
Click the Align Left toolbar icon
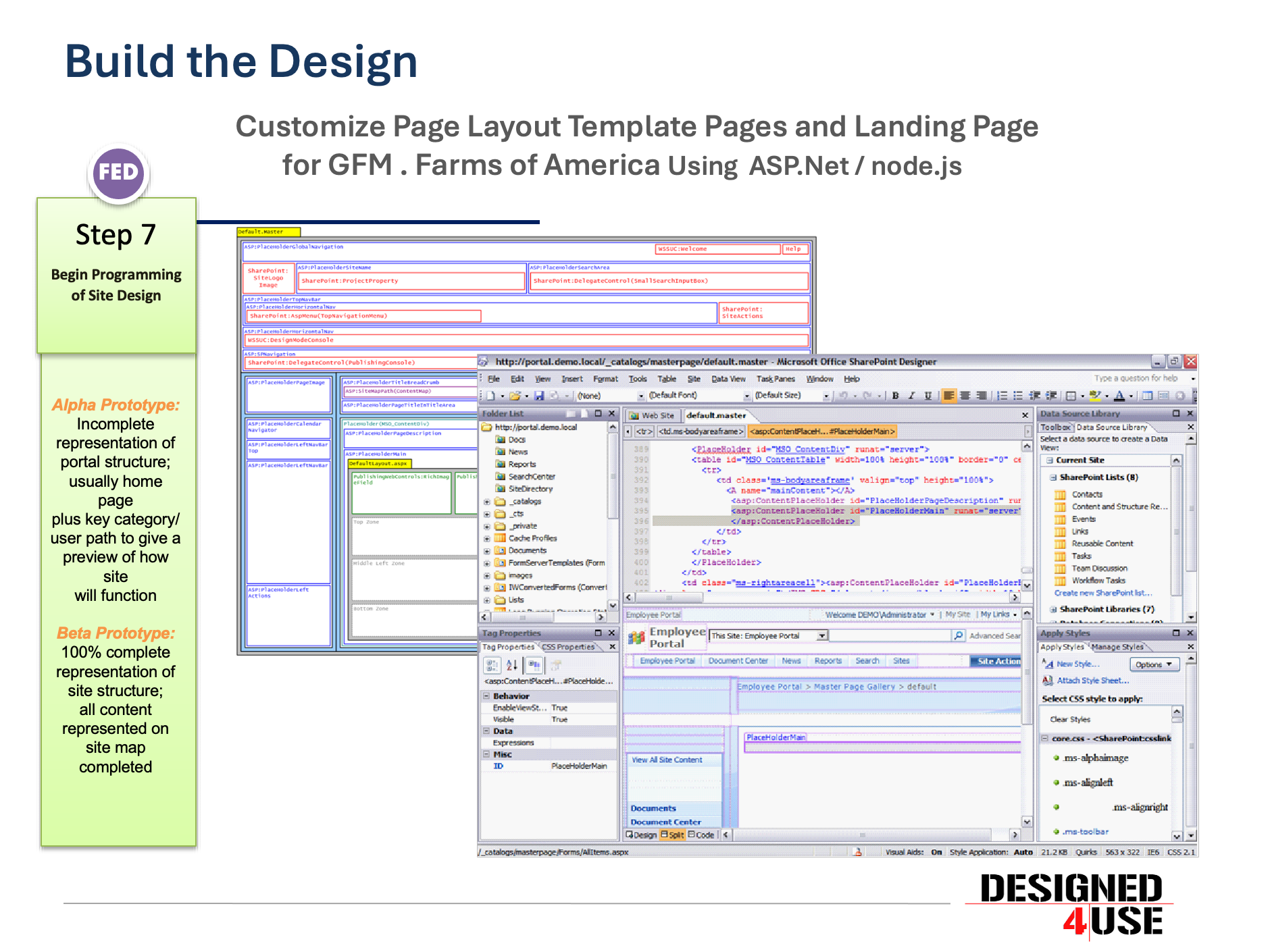tap(949, 396)
